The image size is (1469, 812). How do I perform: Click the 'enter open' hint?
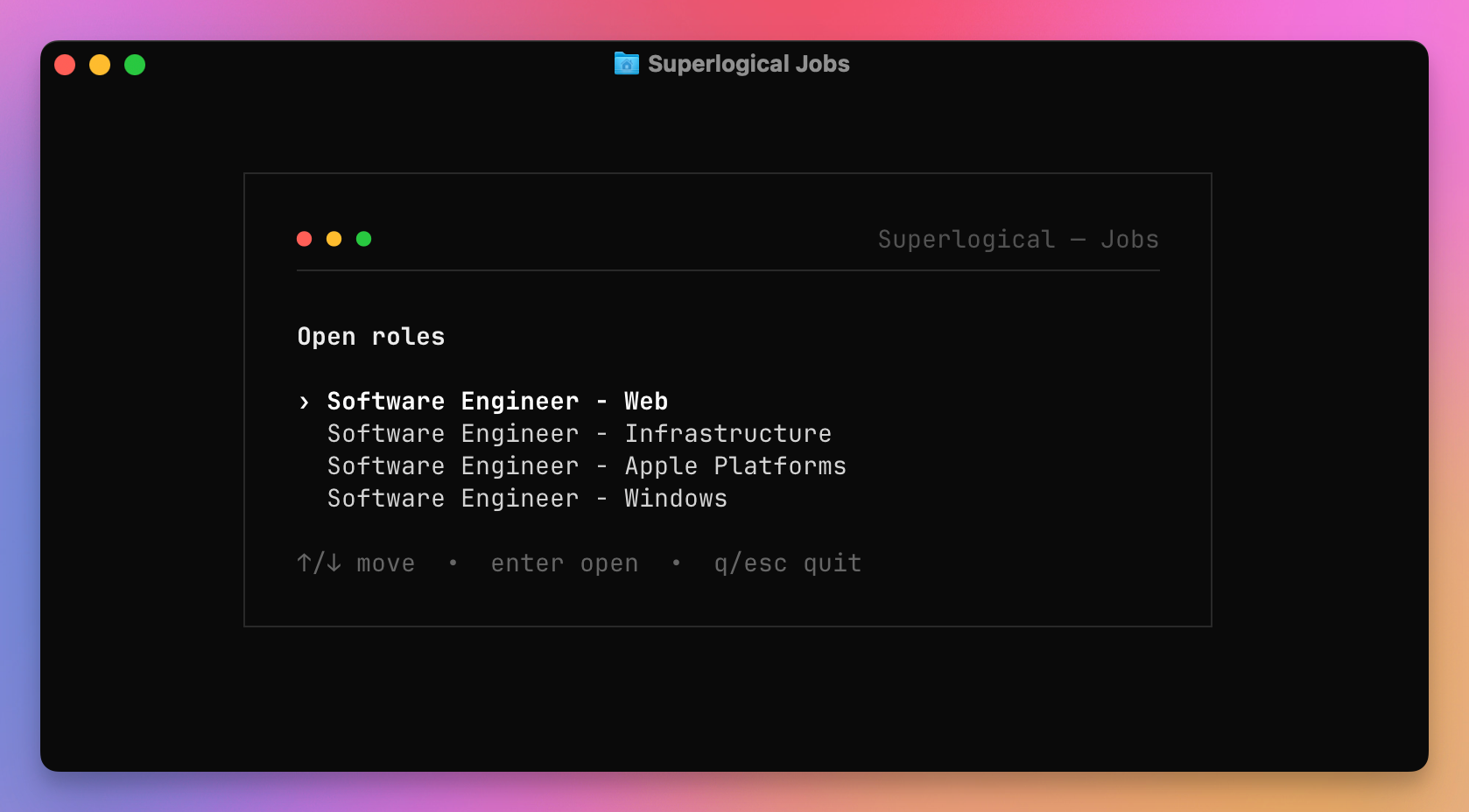click(565, 563)
